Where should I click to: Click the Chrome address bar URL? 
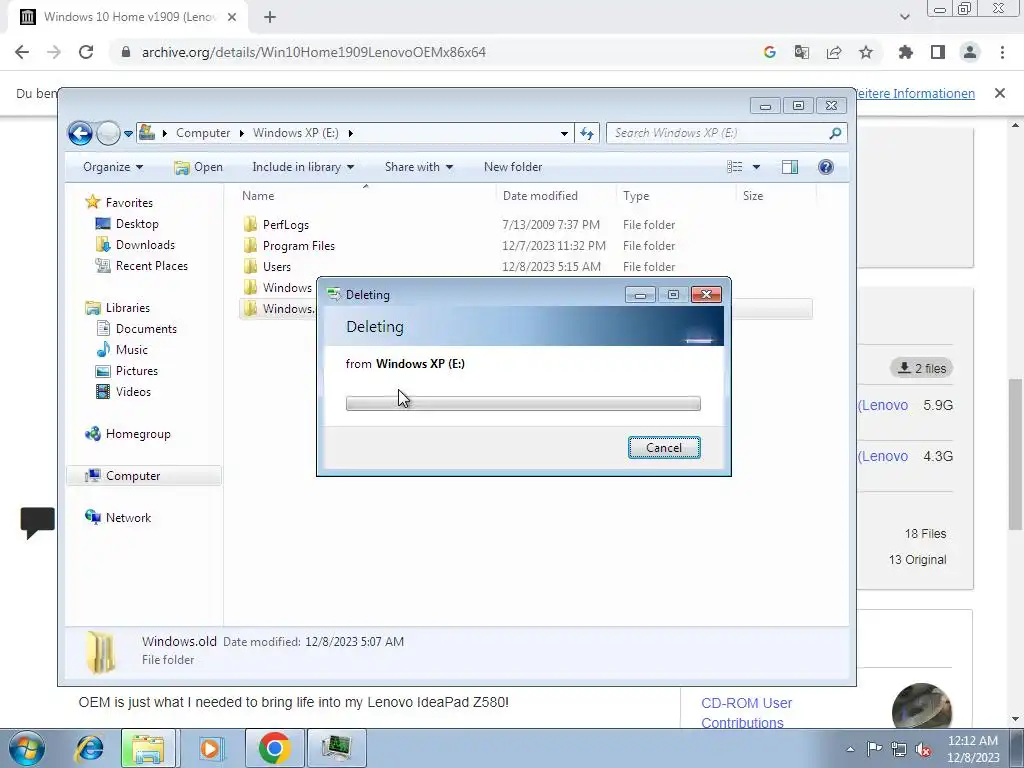[313, 52]
